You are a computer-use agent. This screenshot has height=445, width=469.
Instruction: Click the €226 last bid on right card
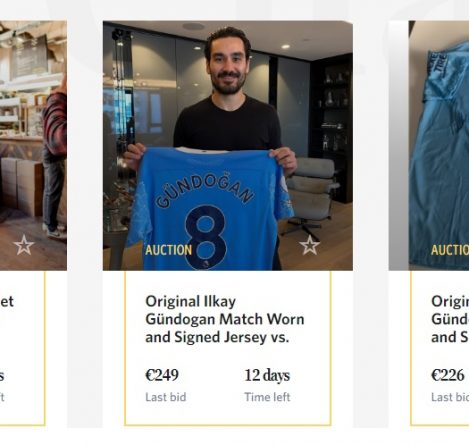[x=448, y=375]
